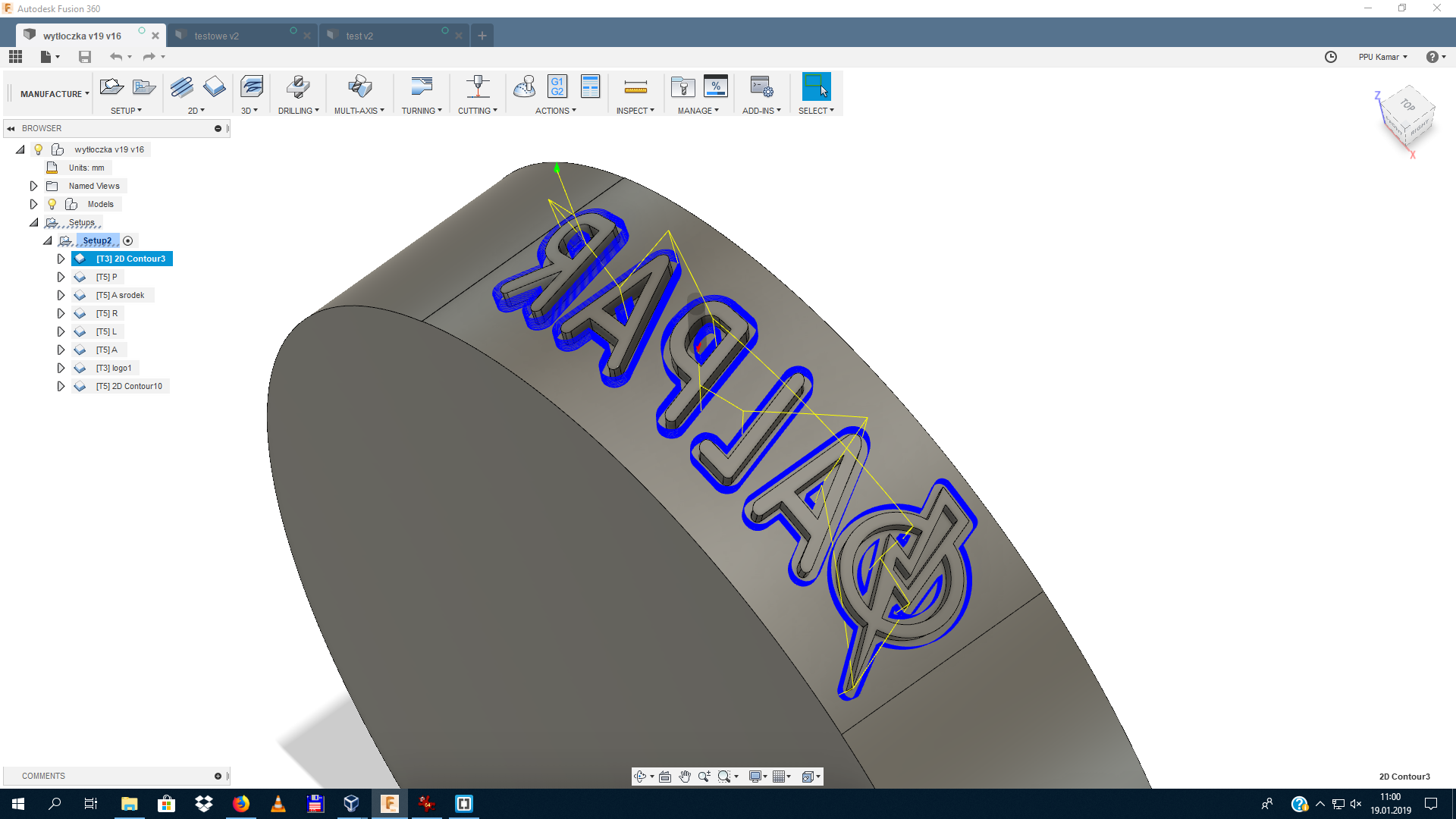Select the 2D pocket tool icon
Viewport: 1456px width, 819px height.
pos(214,87)
